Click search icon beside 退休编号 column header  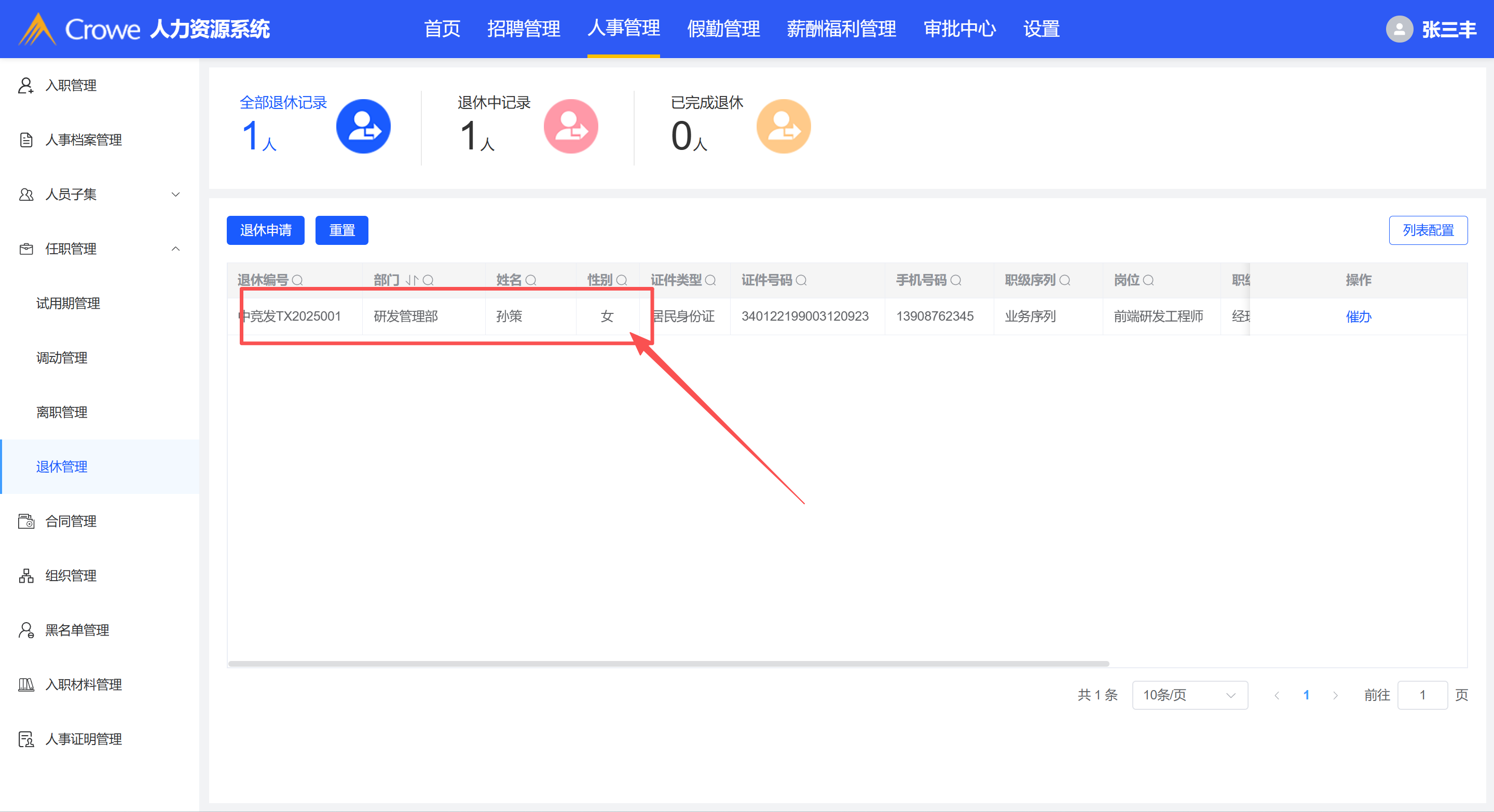297,280
